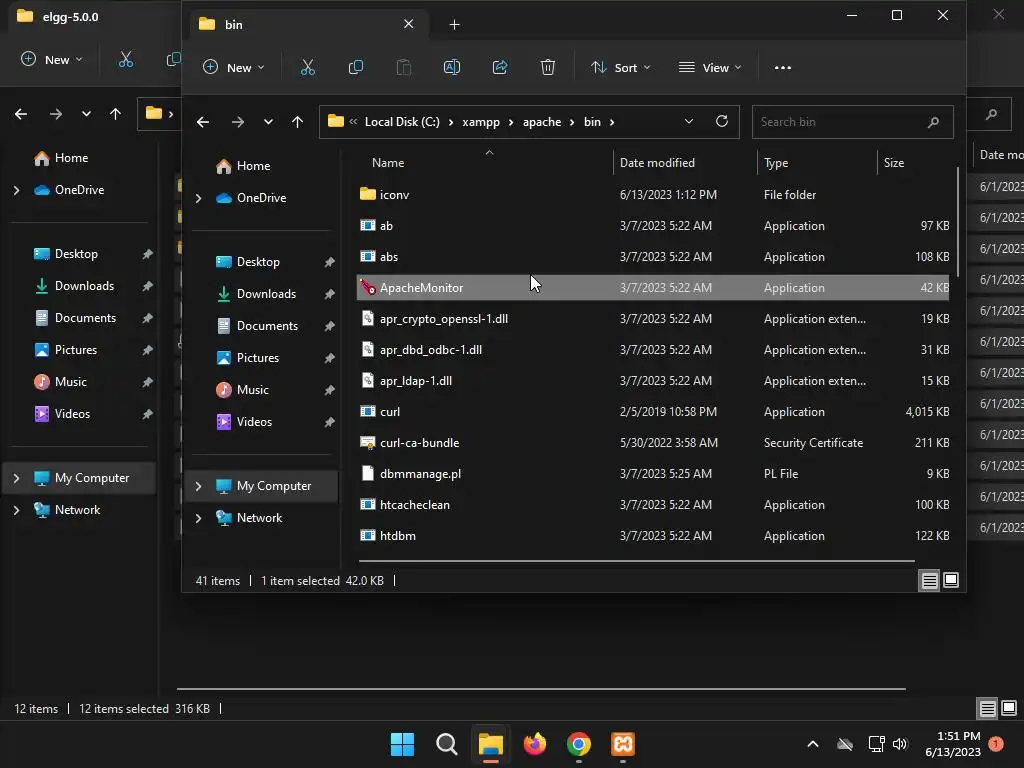Expand the address bar history dropdown
The height and width of the screenshot is (768, 1024).
pos(688,121)
